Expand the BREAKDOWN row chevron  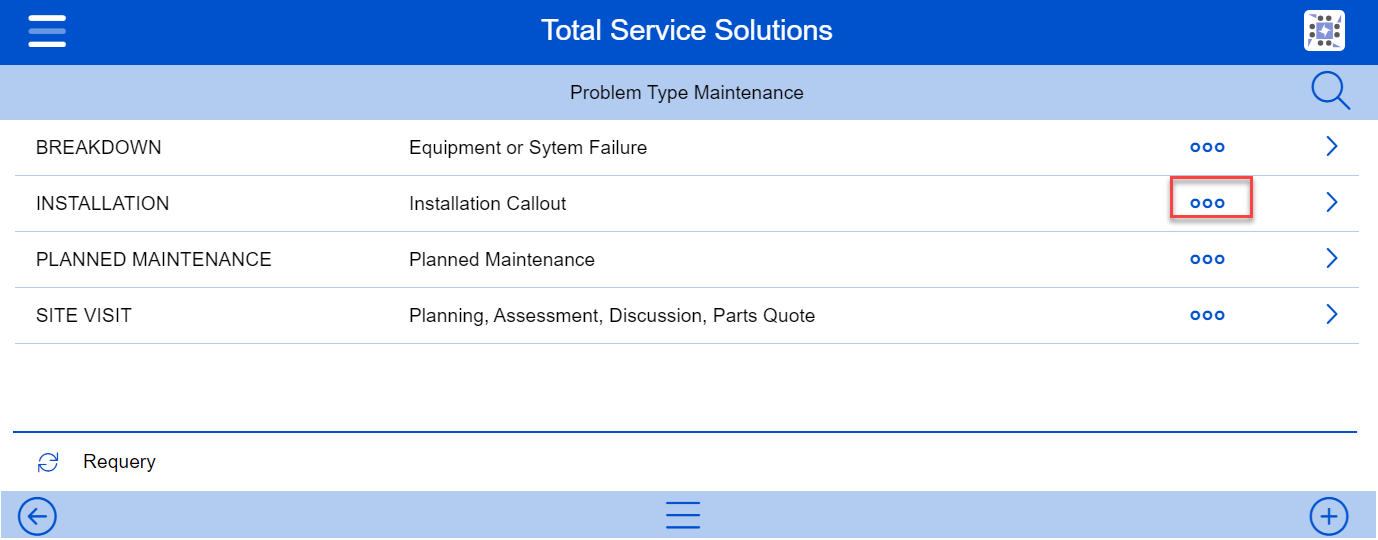click(x=1331, y=147)
